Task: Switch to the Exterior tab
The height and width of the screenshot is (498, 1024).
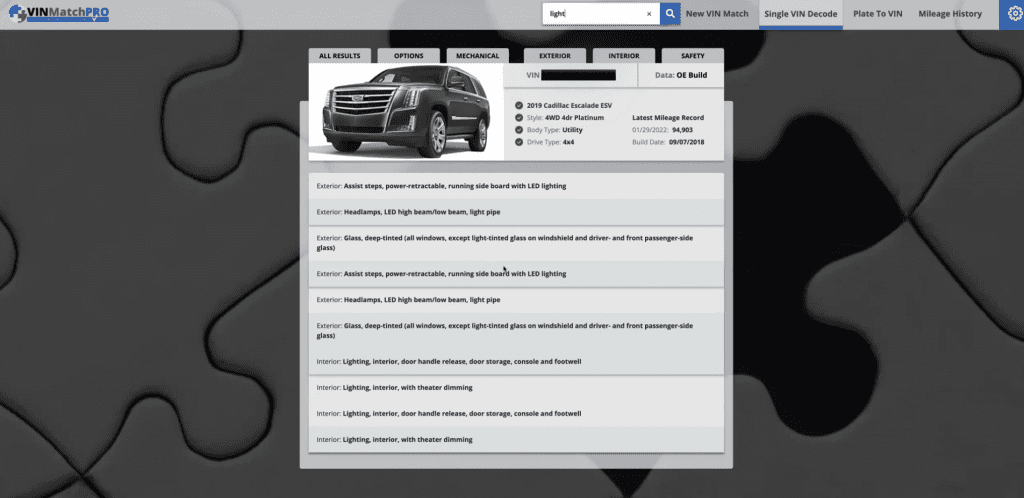Action: pyautogui.click(x=554, y=56)
